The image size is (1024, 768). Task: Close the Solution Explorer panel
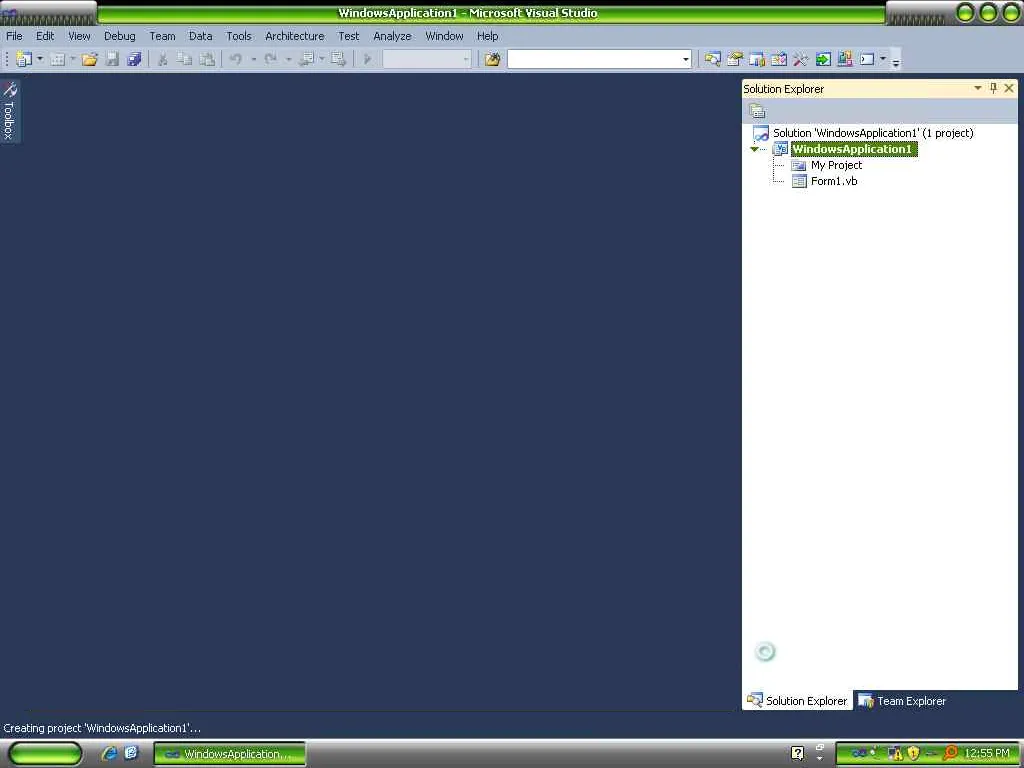click(x=1009, y=88)
